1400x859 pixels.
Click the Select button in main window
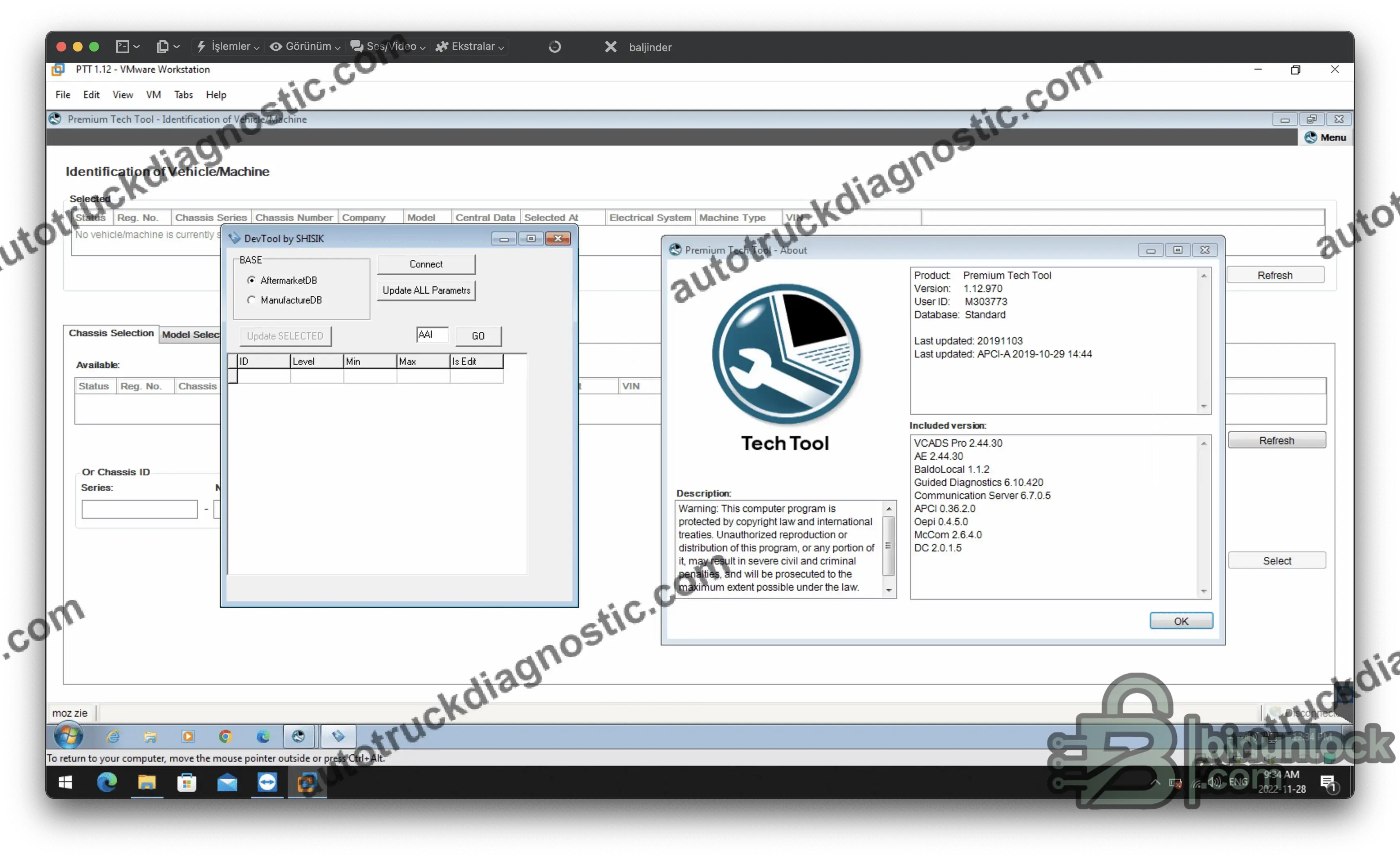click(1277, 560)
